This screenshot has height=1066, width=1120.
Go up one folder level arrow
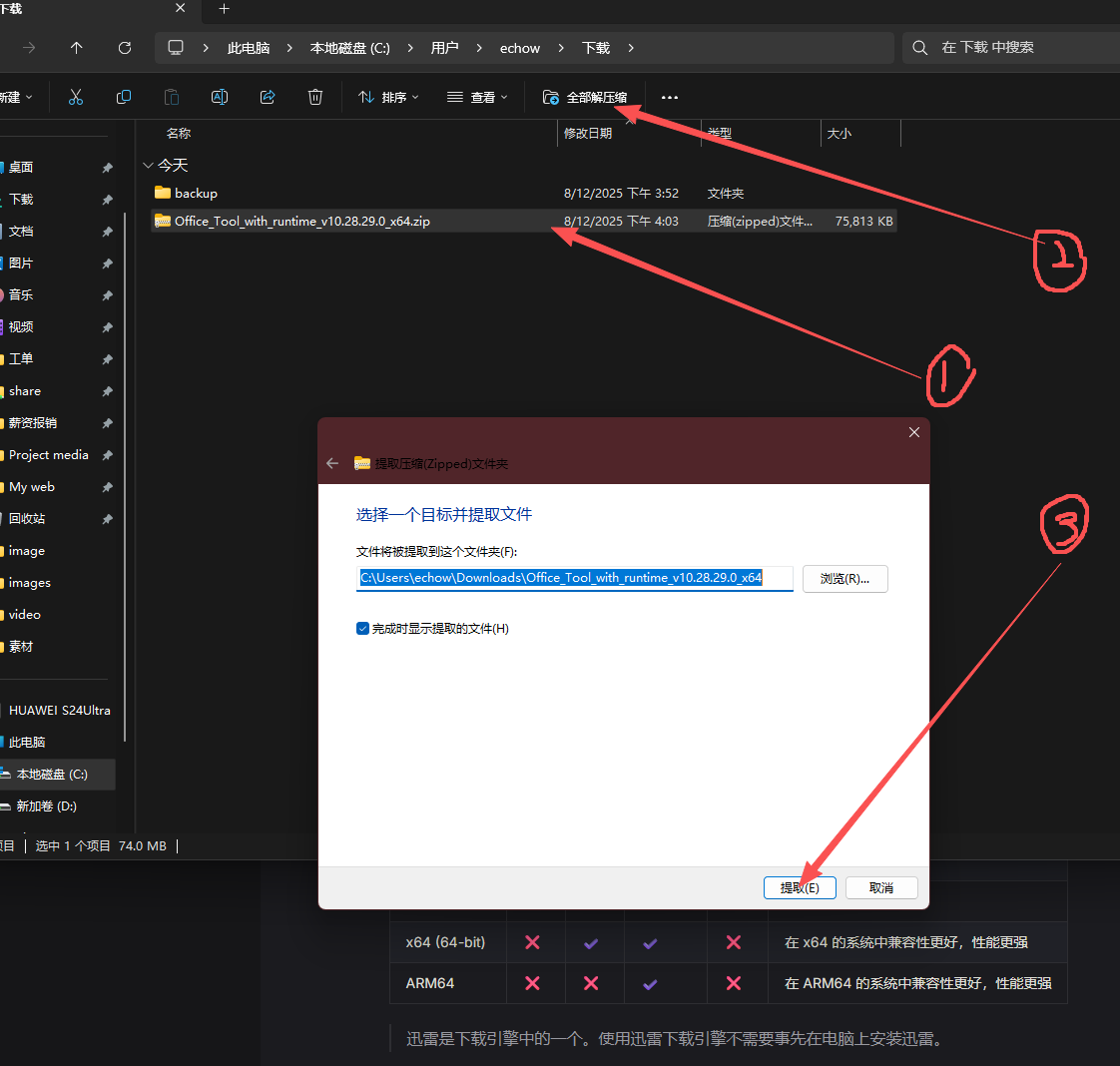coord(77,48)
